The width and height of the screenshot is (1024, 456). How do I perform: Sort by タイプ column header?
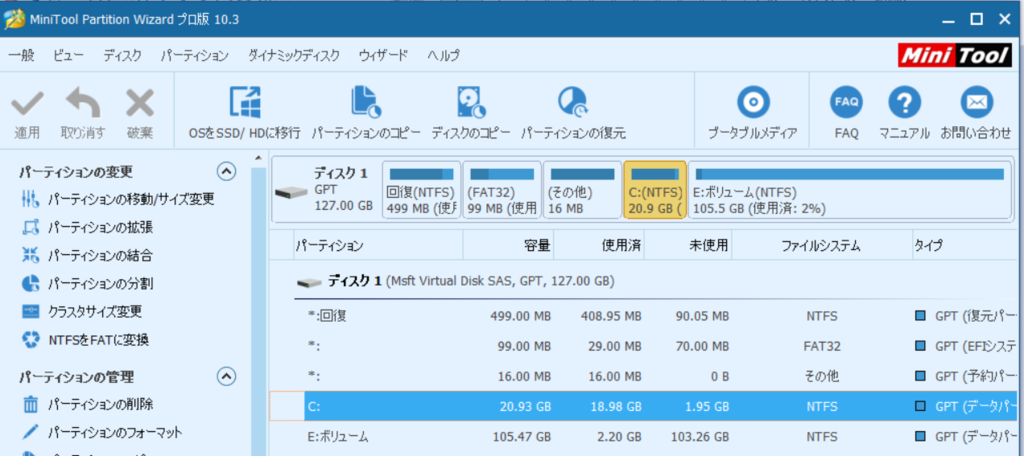click(965, 246)
